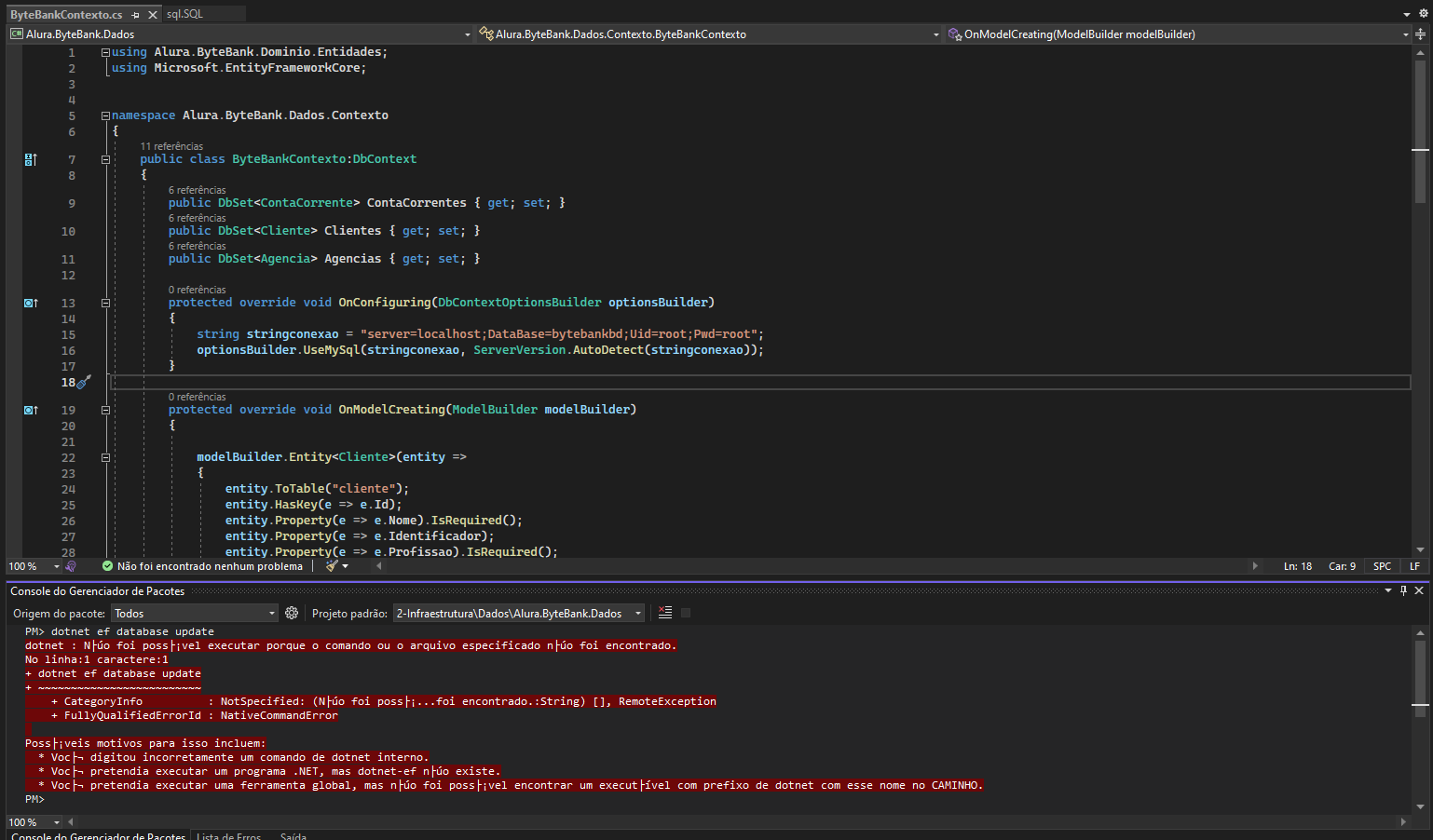
Task: Collapse the OnConfiguring method at line 13
Action: [x=105, y=303]
